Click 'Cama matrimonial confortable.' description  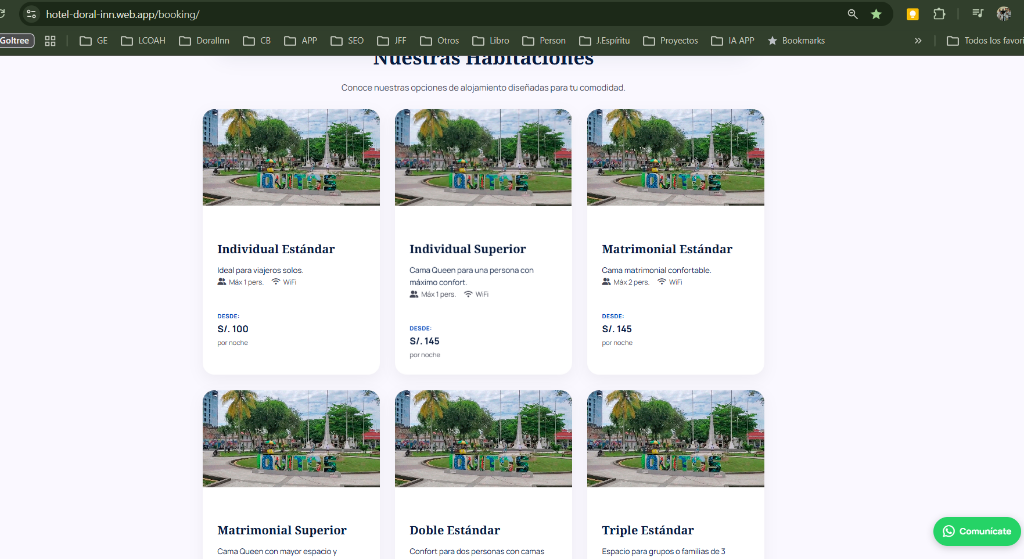[656, 270]
